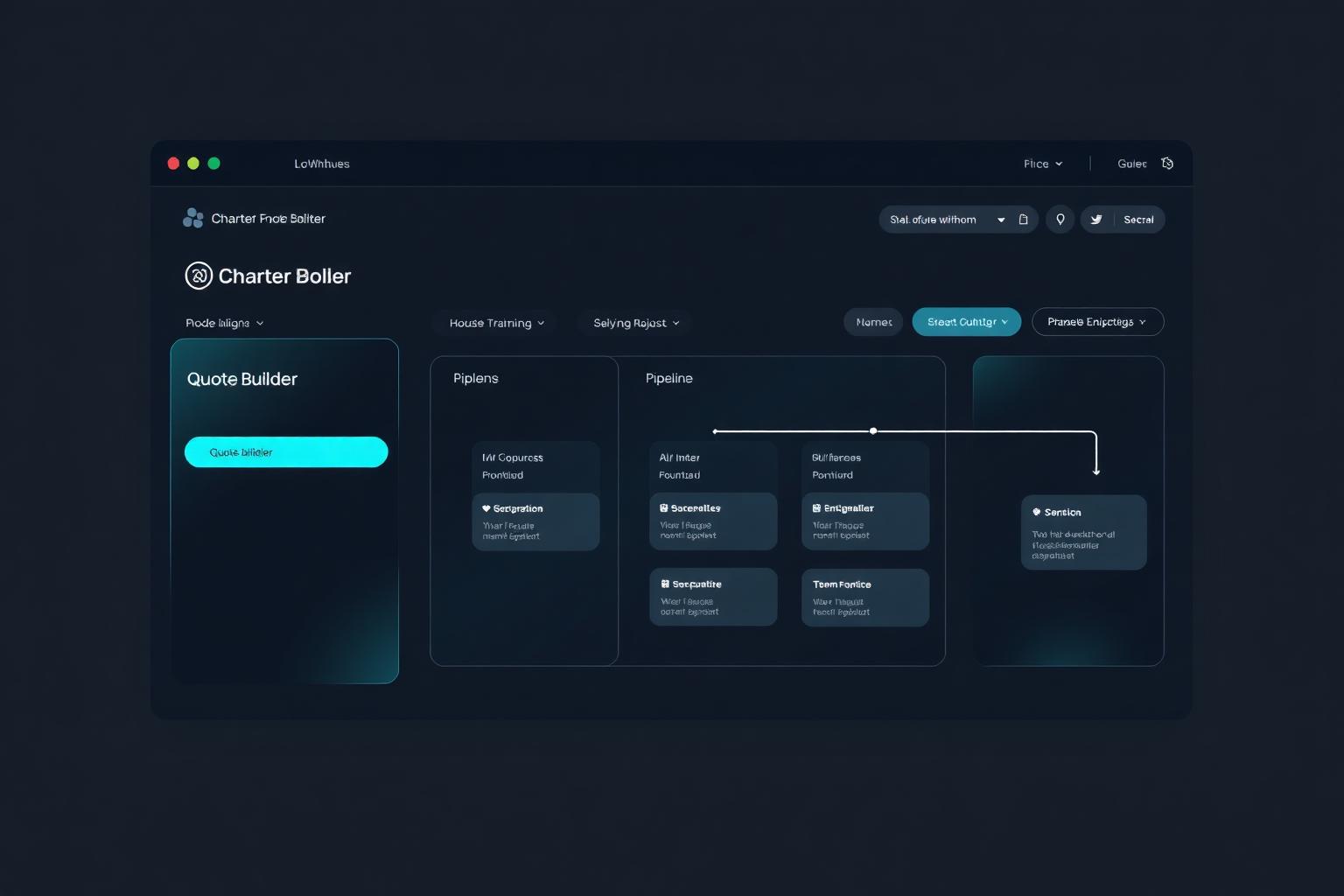Click the icon on Sention card

pos(1037,512)
